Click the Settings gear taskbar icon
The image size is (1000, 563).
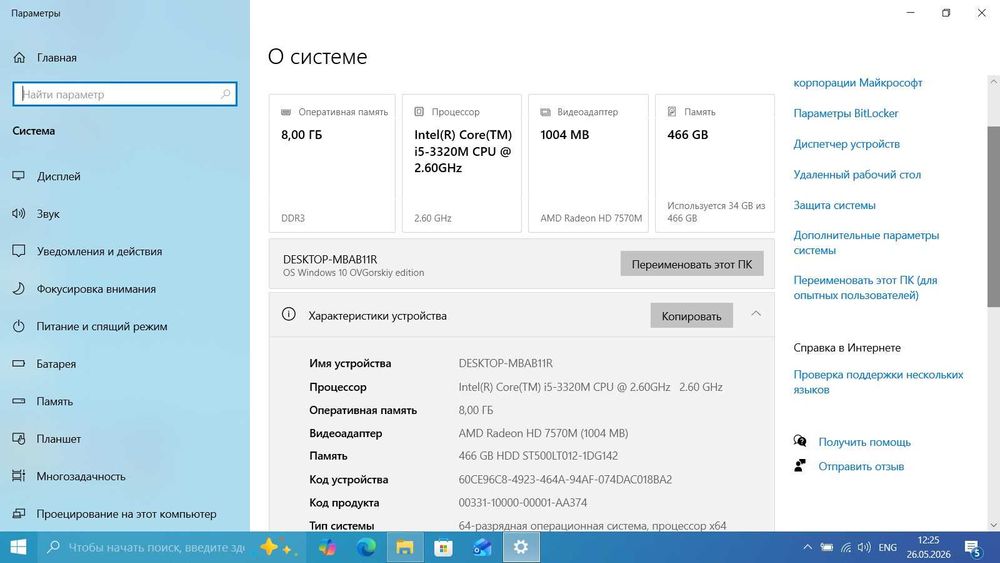click(521, 547)
